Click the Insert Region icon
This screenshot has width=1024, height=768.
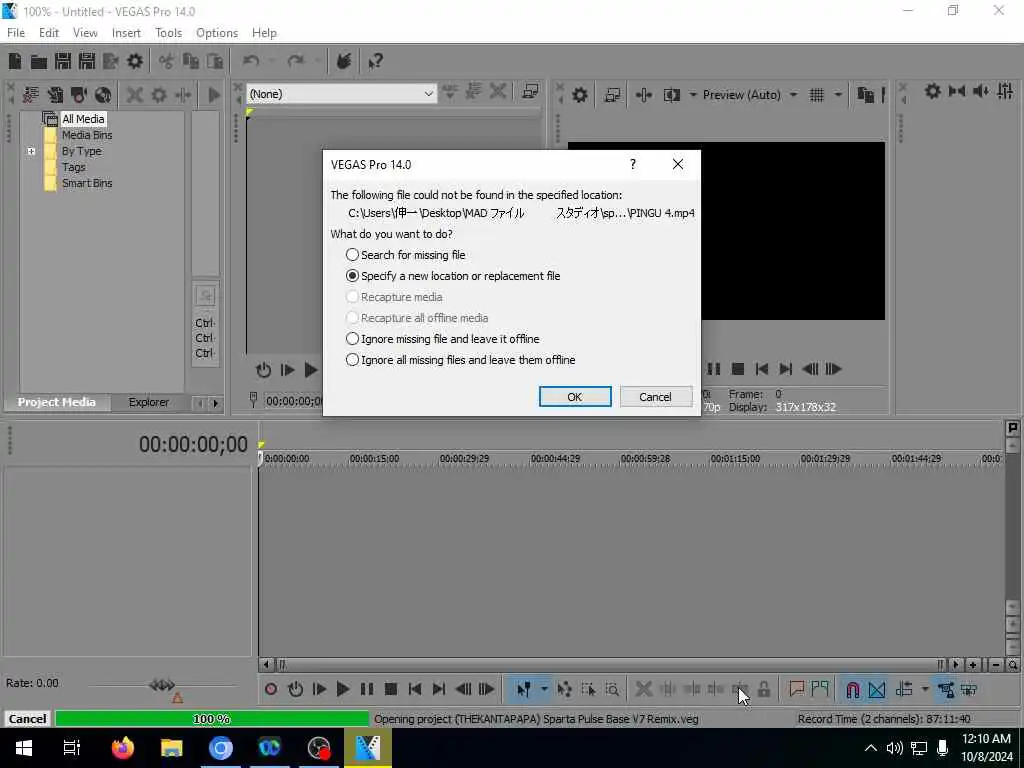(x=820, y=689)
